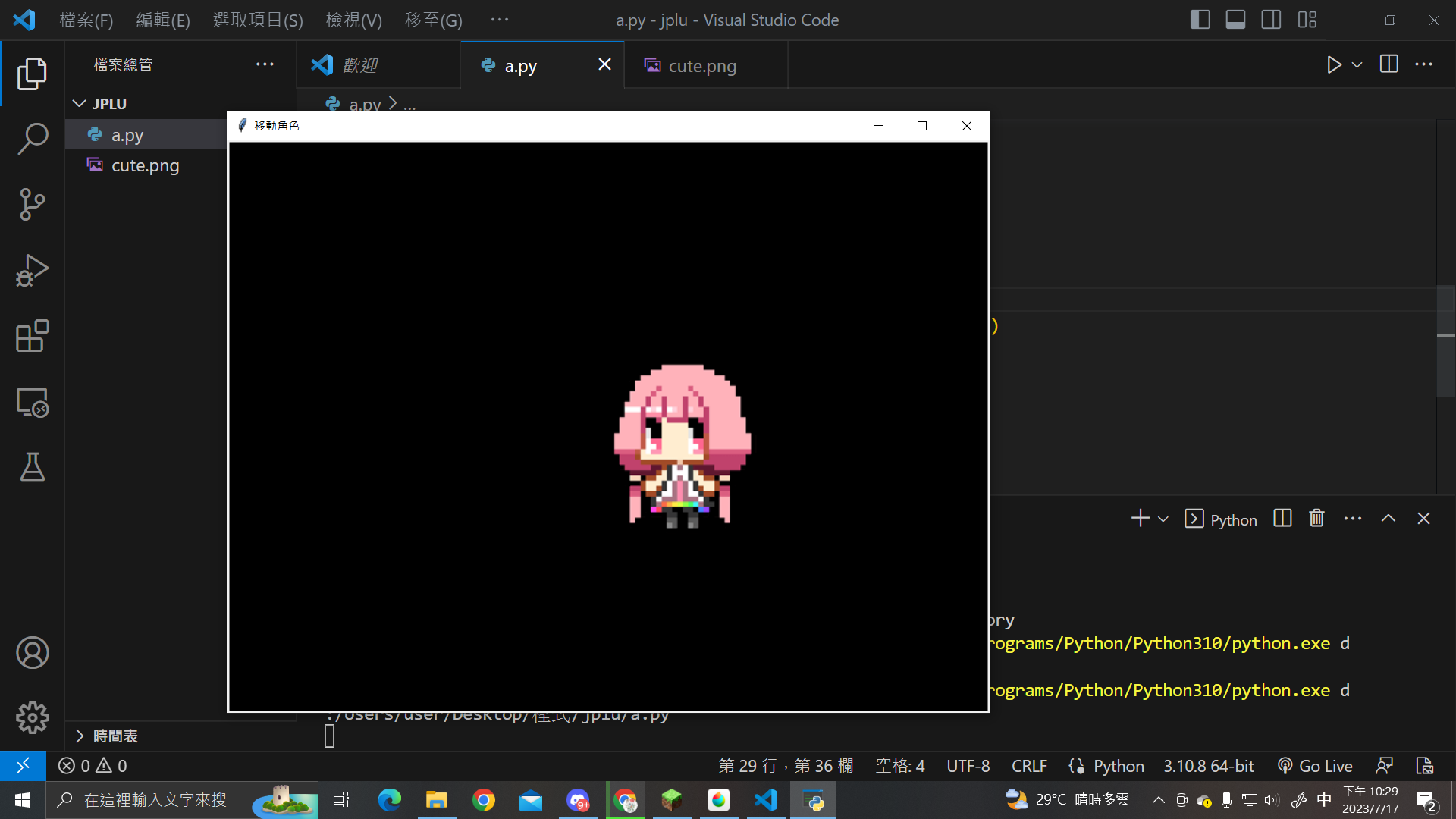Expand the 時間表 timeline section
Image resolution: width=1456 pixels, height=819 pixels.
point(80,736)
